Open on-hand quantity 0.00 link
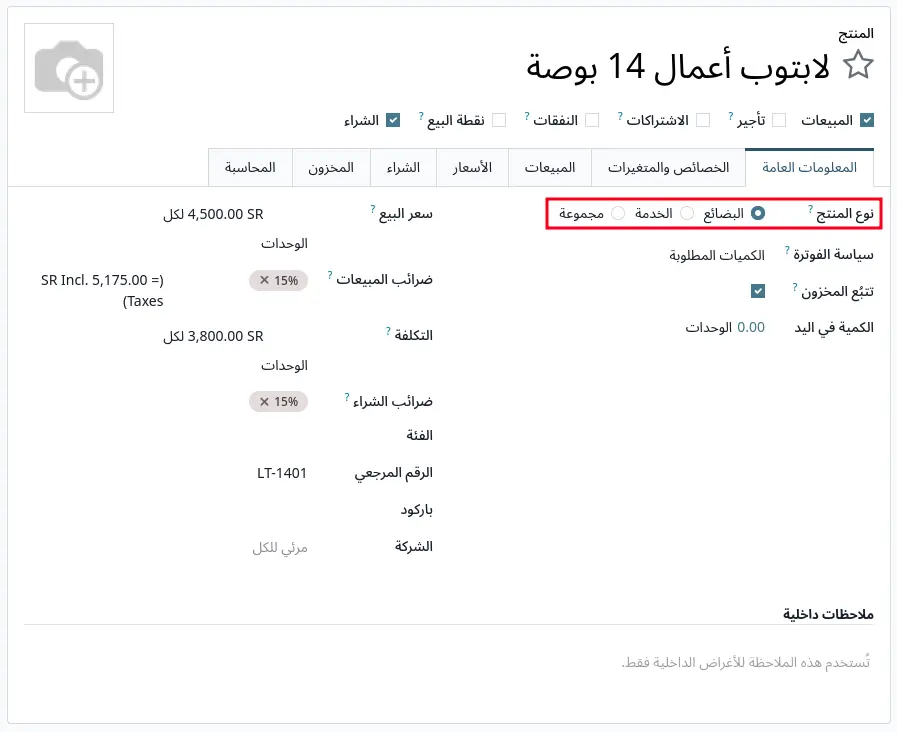The image size is (897, 732). click(x=751, y=328)
